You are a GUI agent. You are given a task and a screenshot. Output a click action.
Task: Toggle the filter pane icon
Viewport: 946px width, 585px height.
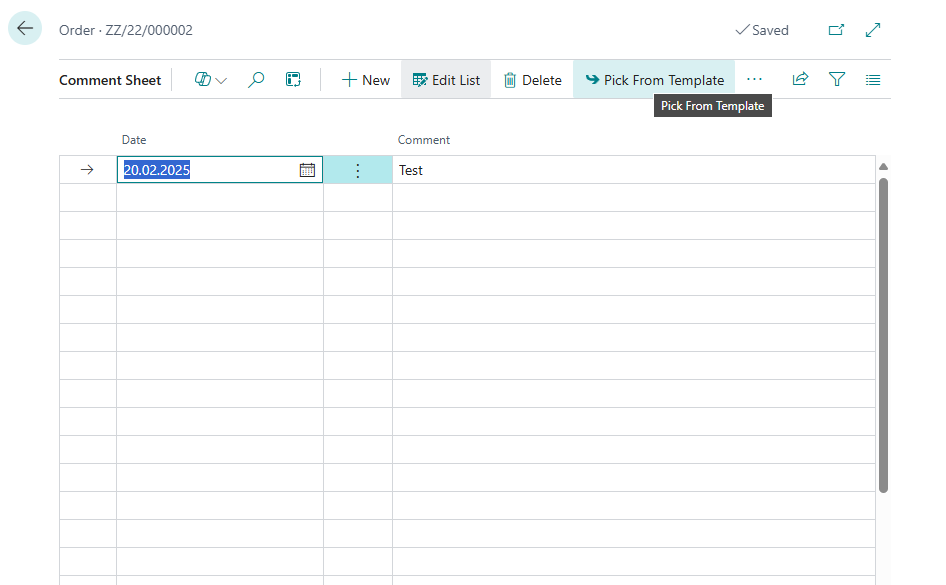tap(837, 80)
